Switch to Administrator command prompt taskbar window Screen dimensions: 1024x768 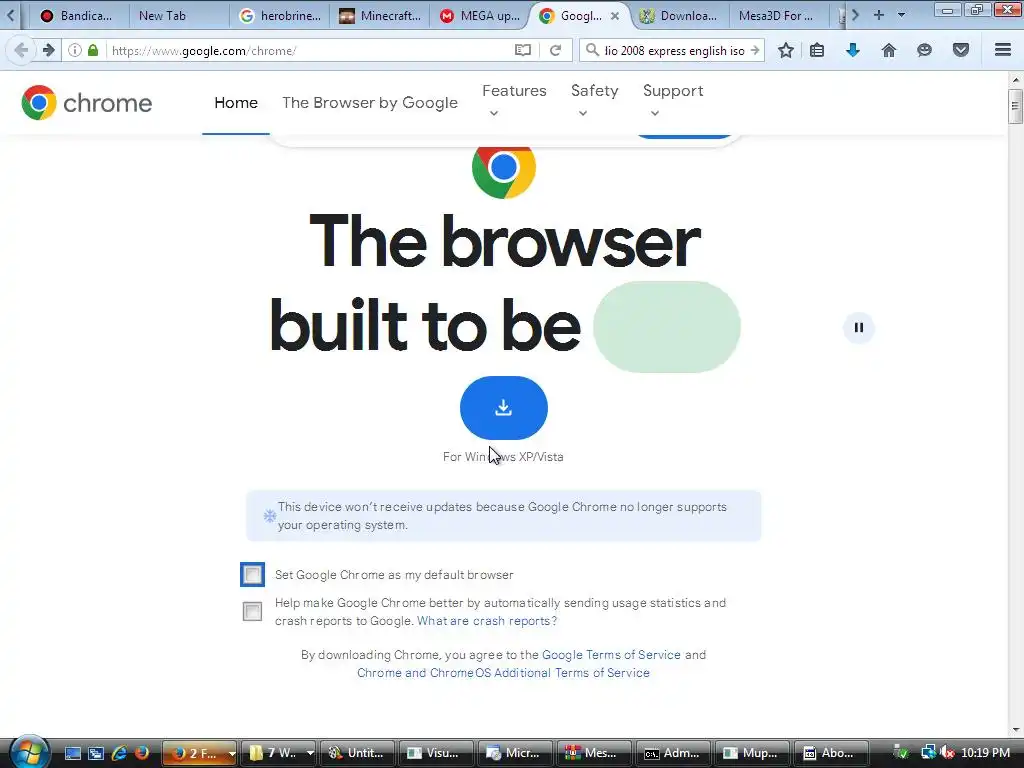click(673, 753)
